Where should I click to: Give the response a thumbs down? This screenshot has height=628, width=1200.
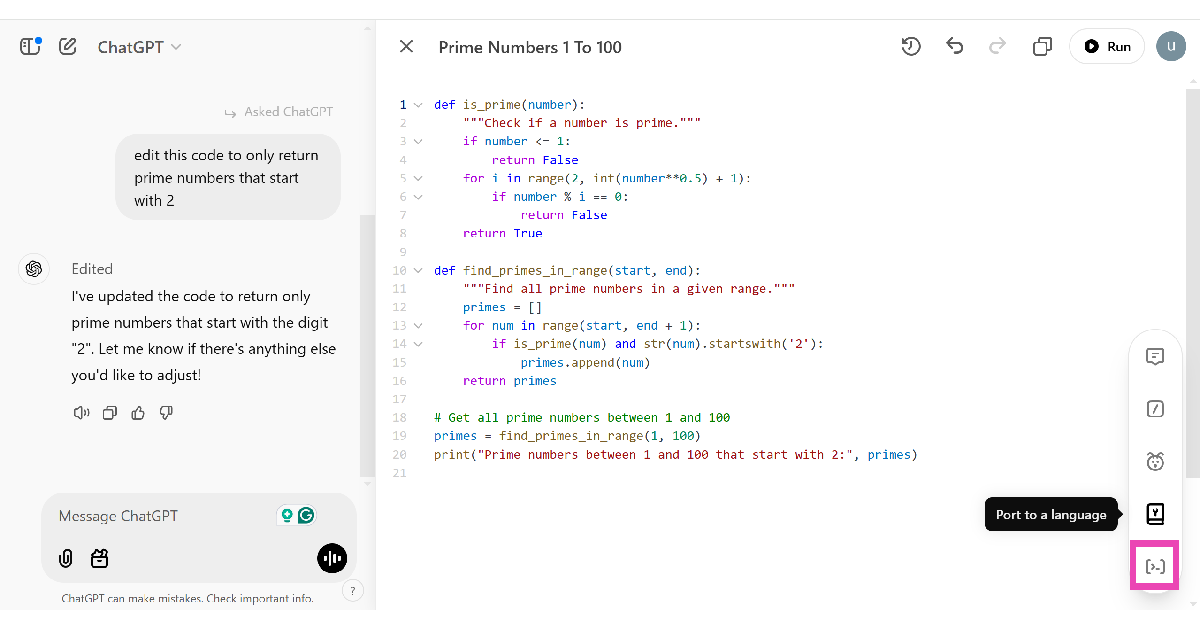166,412
